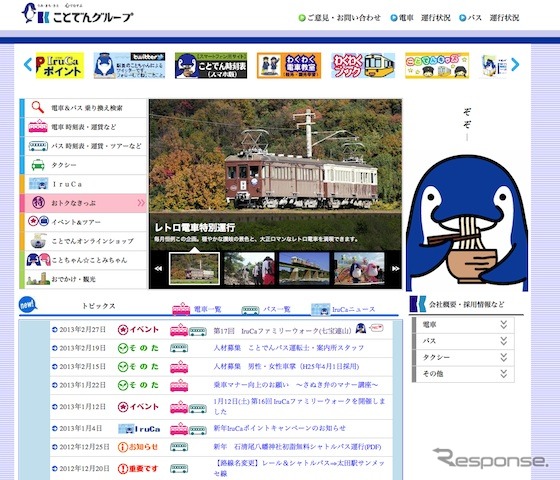Switch to トピックス tab

[98, 306]
